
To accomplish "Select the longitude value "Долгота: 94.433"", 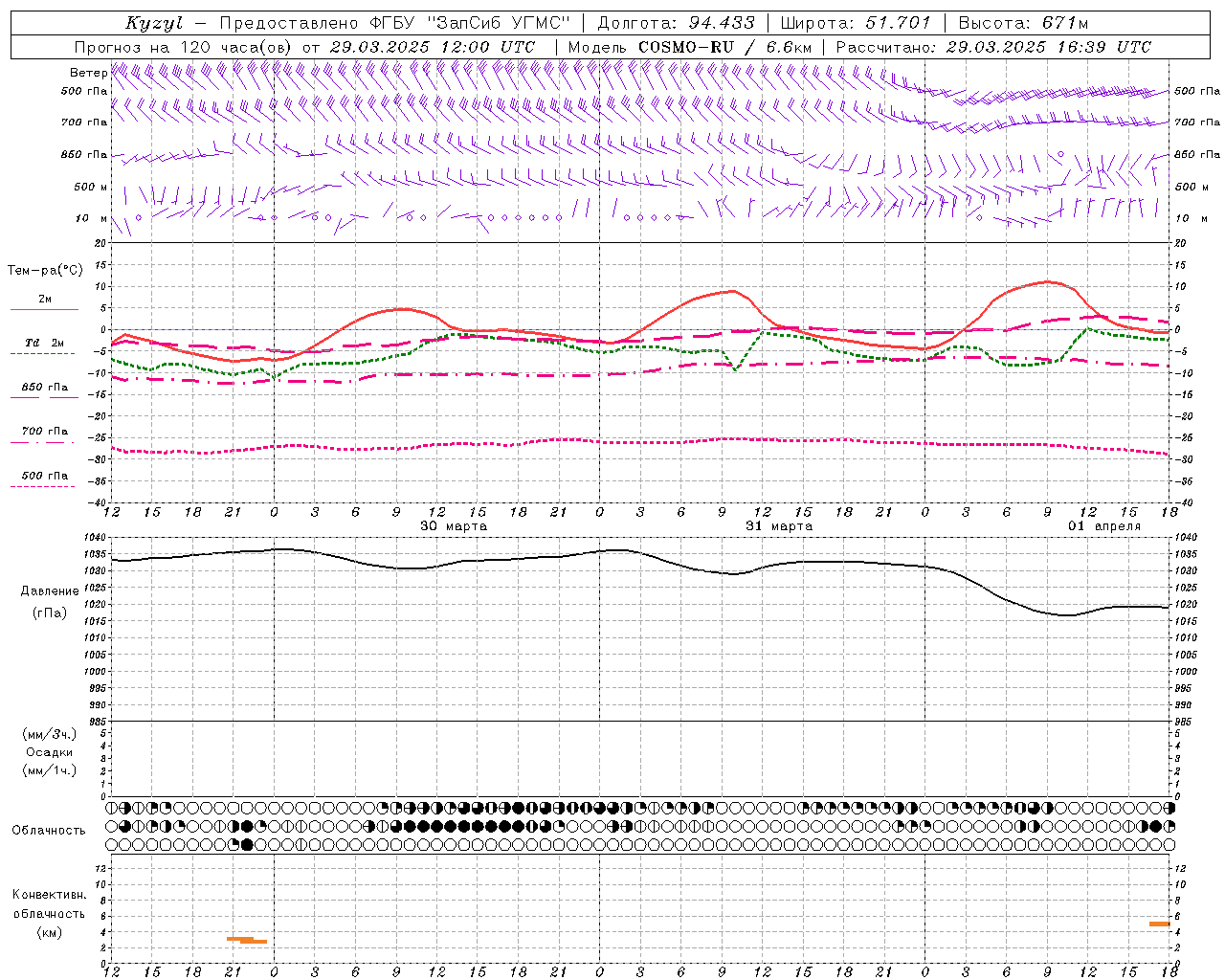I will (676, 23).
